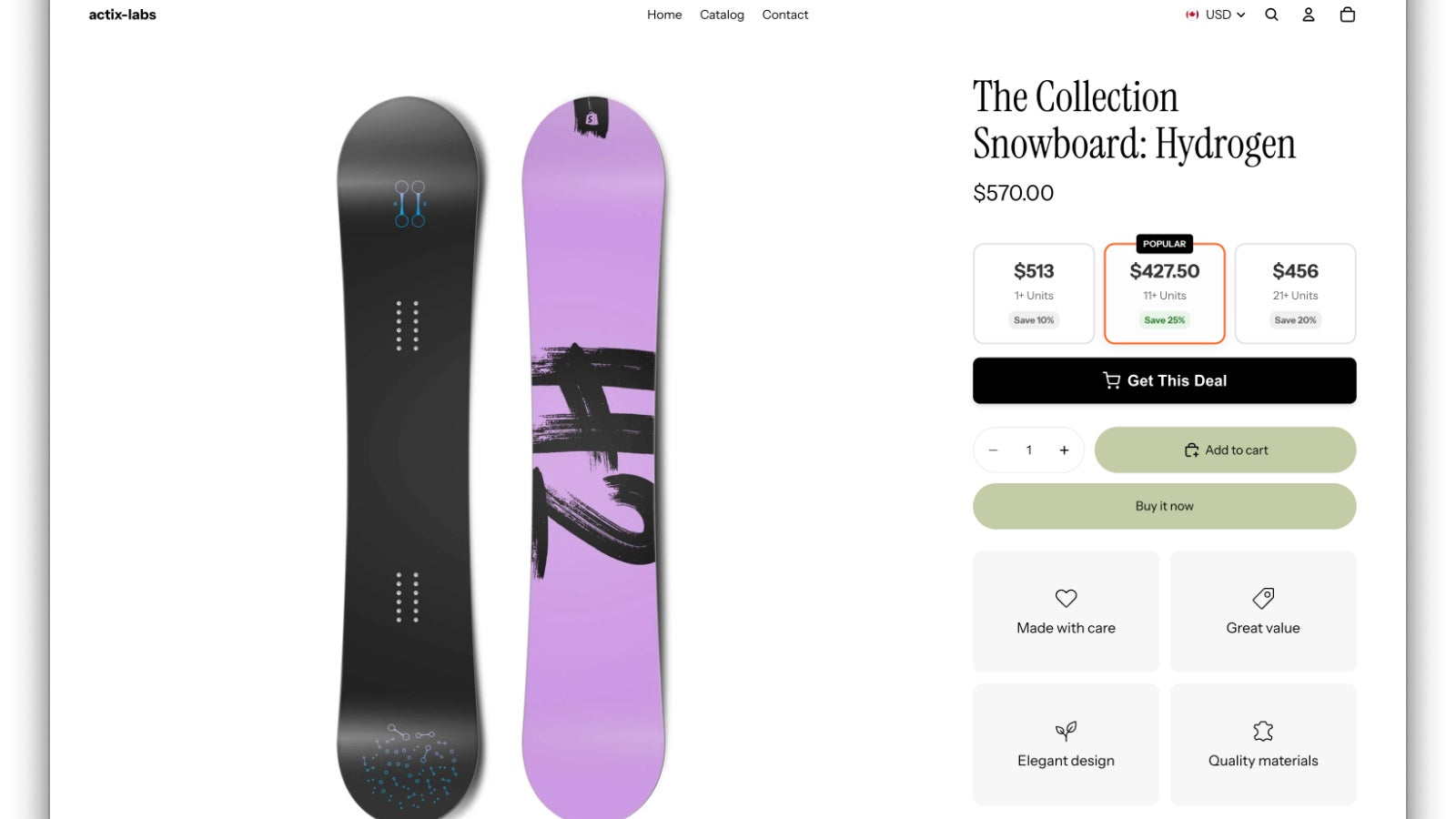The image size is (1456, 819).
Task: Click the Quality materials leather icon
Action: coord(1263,731)
